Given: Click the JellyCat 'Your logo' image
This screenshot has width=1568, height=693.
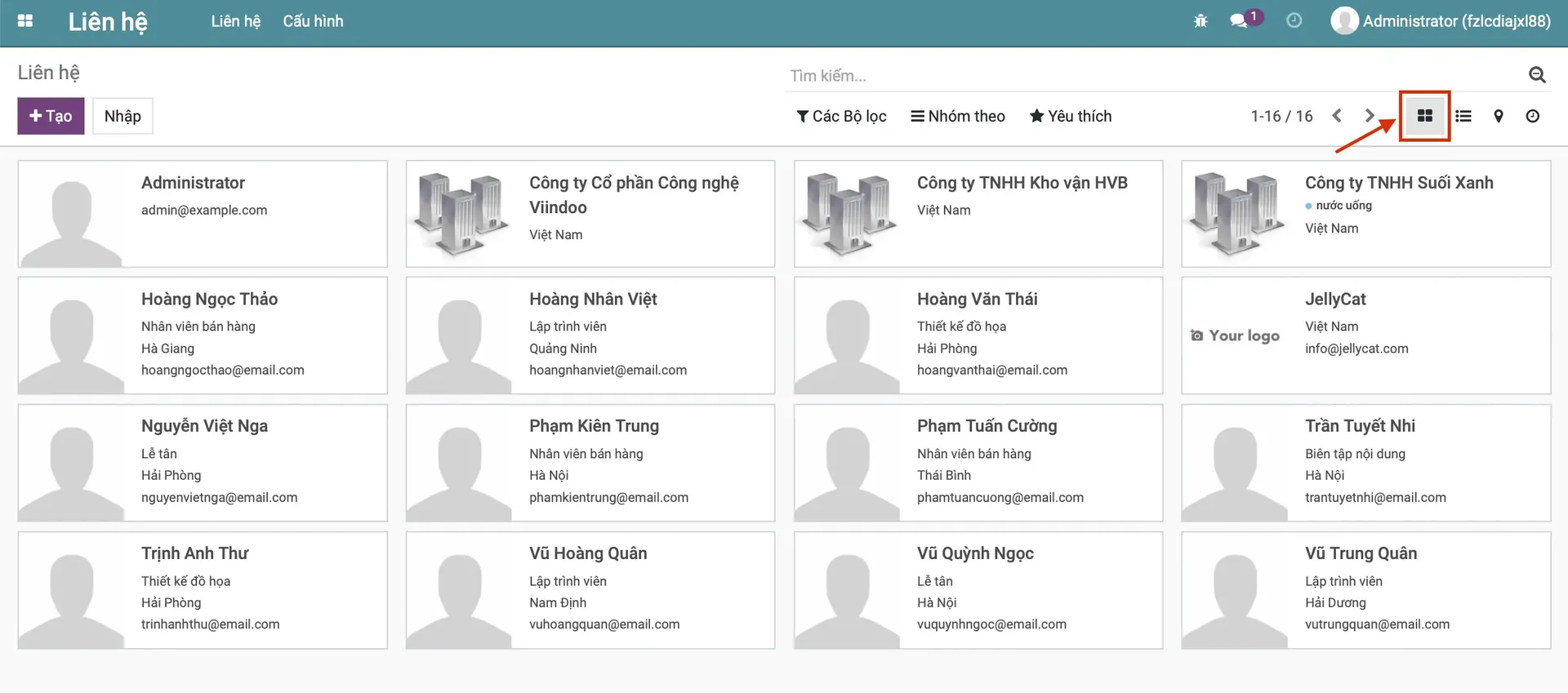Looking at the screenshot, I should coord(1235,335).
